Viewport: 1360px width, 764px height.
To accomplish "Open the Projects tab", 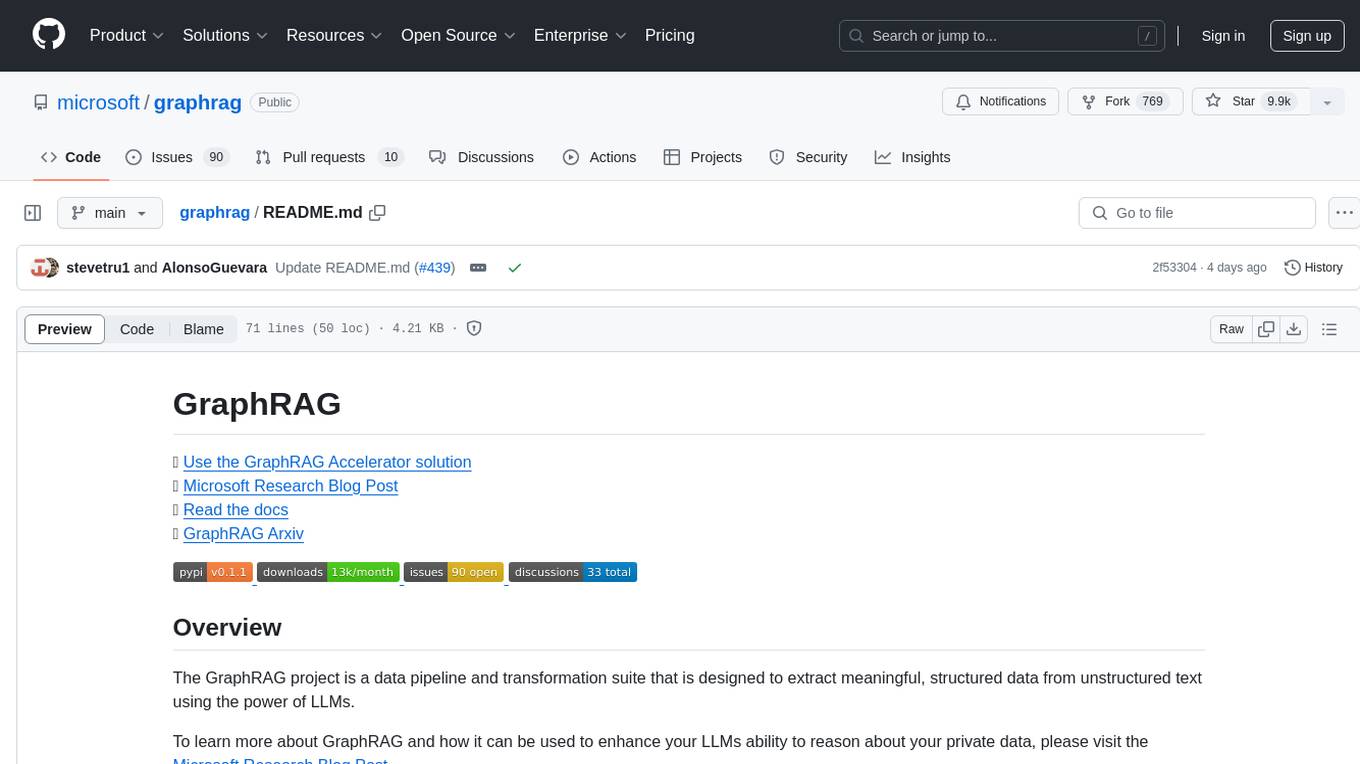I will point(702,157).
